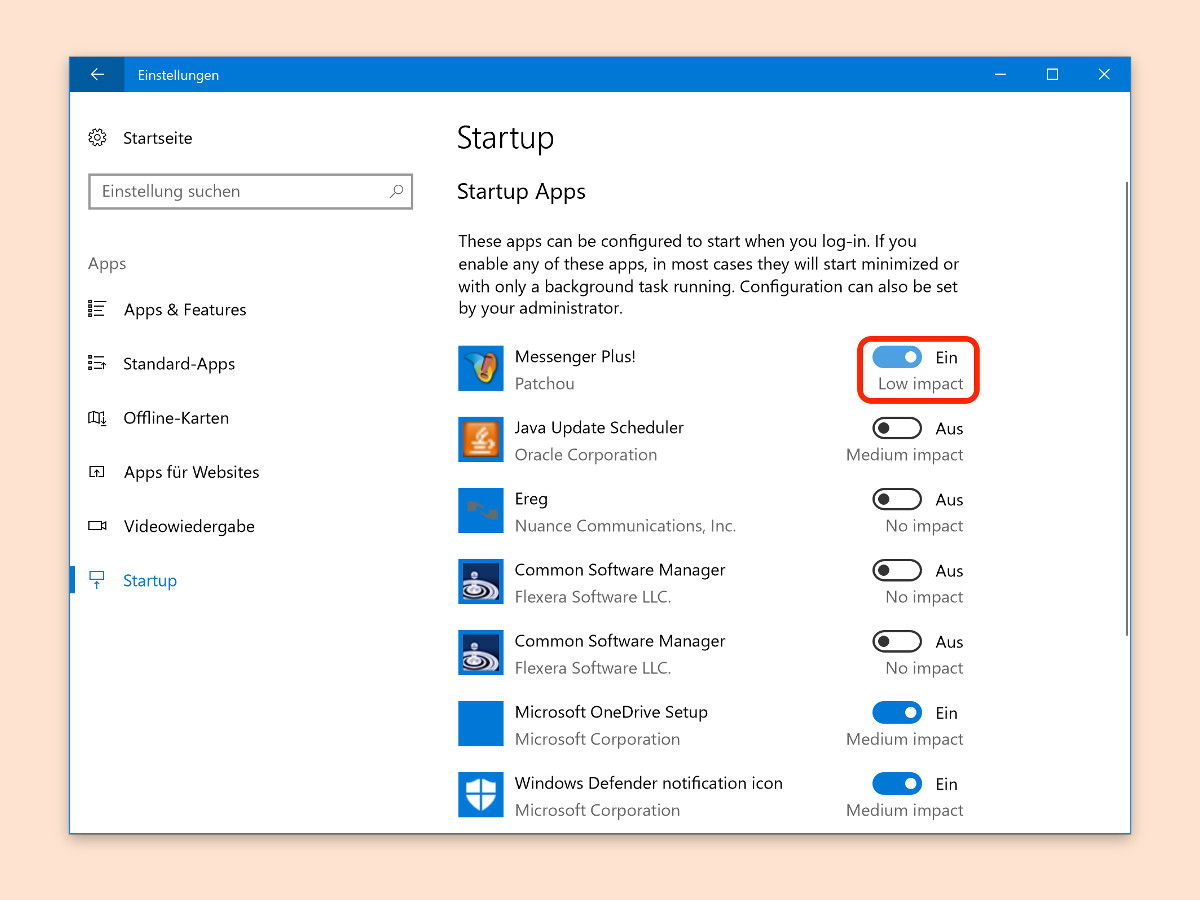Select Apps für Websites in the sidebar

click(x=191, y=472)
